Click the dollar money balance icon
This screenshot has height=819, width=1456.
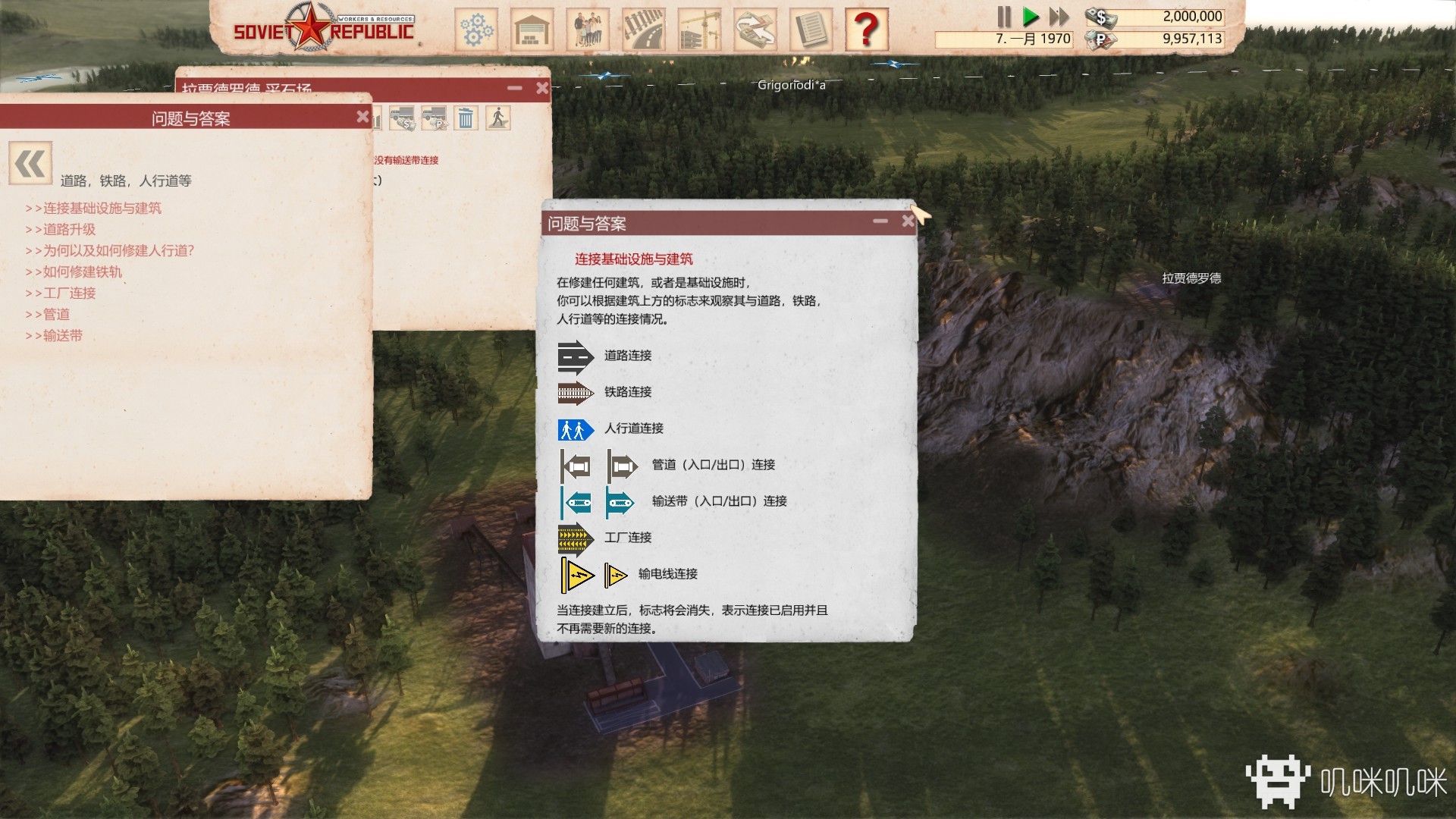click(x=1100, y=17)
